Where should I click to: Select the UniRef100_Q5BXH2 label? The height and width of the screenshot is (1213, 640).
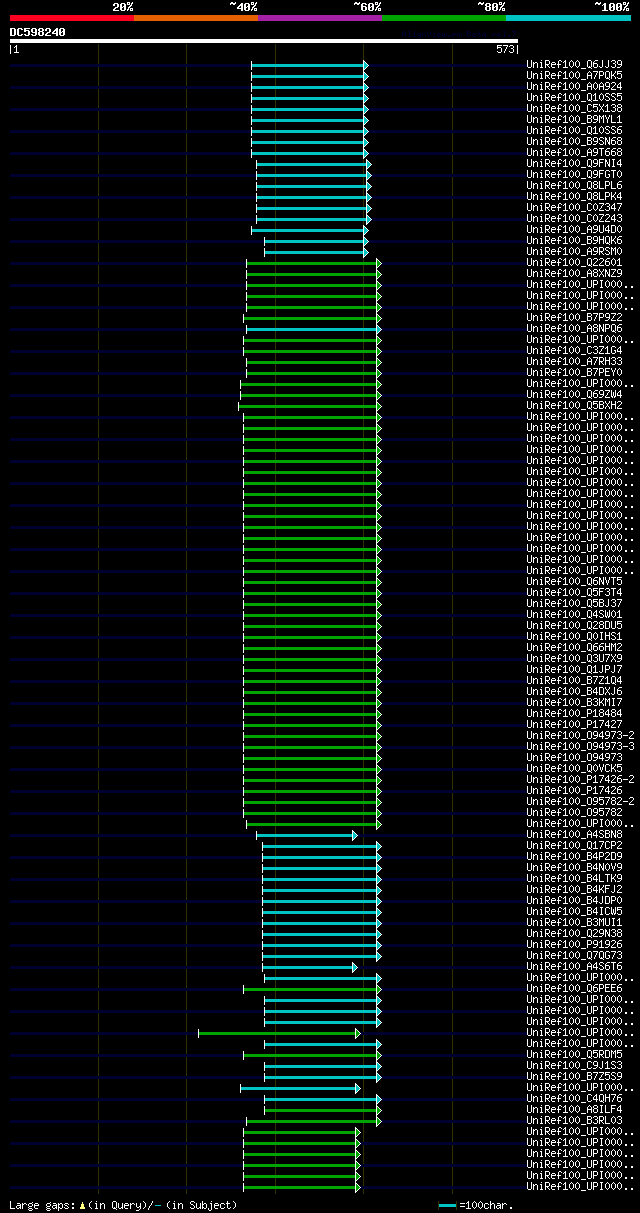tap(574, 405)
